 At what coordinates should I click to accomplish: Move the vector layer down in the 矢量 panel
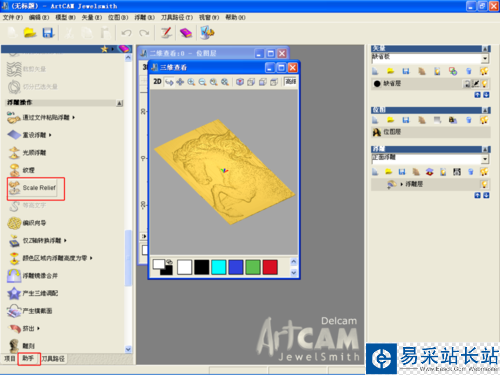486,95
